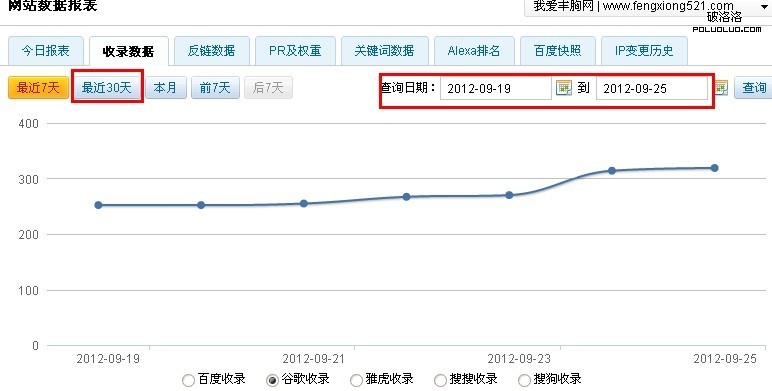Click the 最近30天 button

[x=107, y=88]
